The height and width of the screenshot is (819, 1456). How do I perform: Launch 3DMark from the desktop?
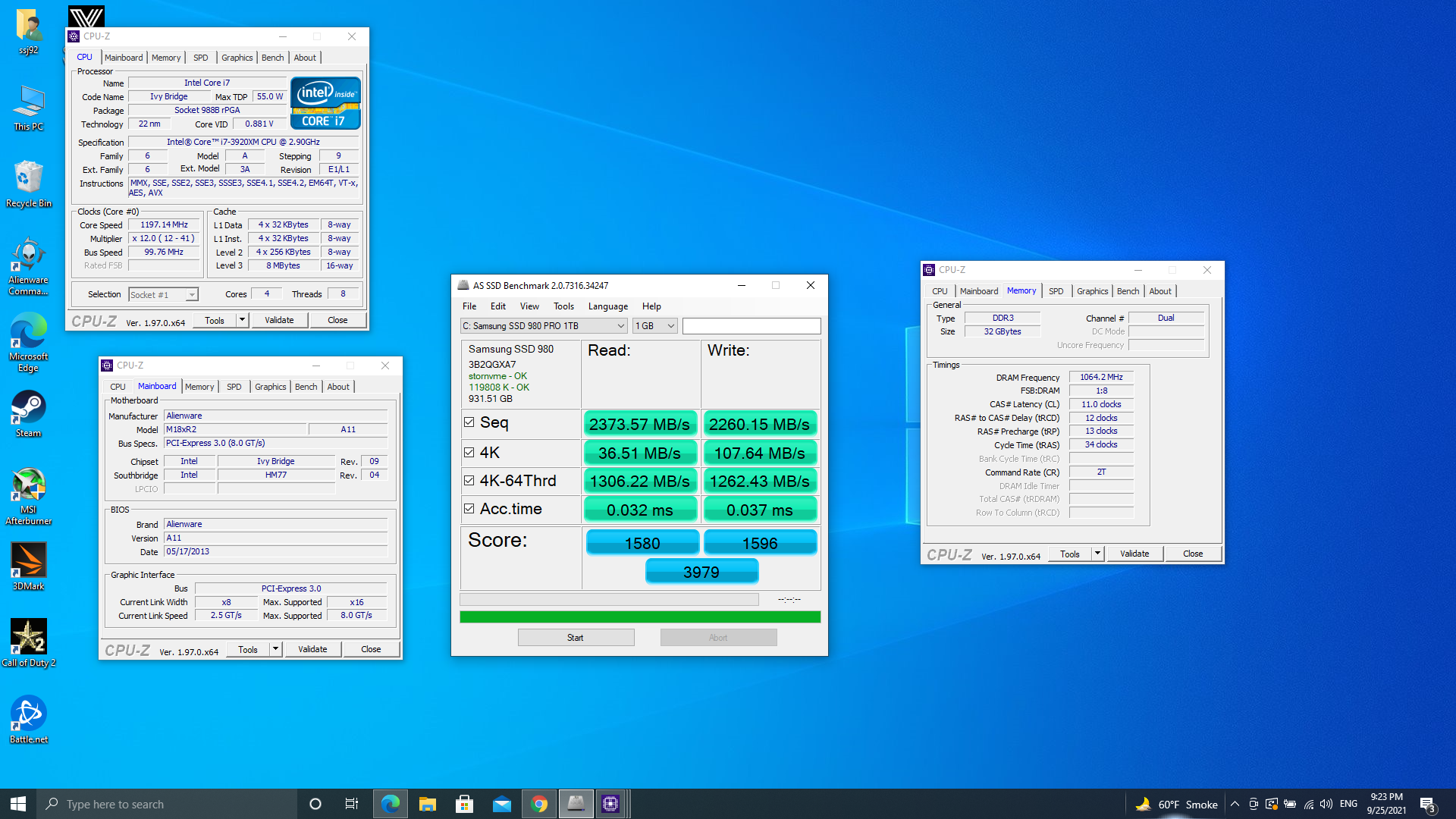(x=28, y=566)
